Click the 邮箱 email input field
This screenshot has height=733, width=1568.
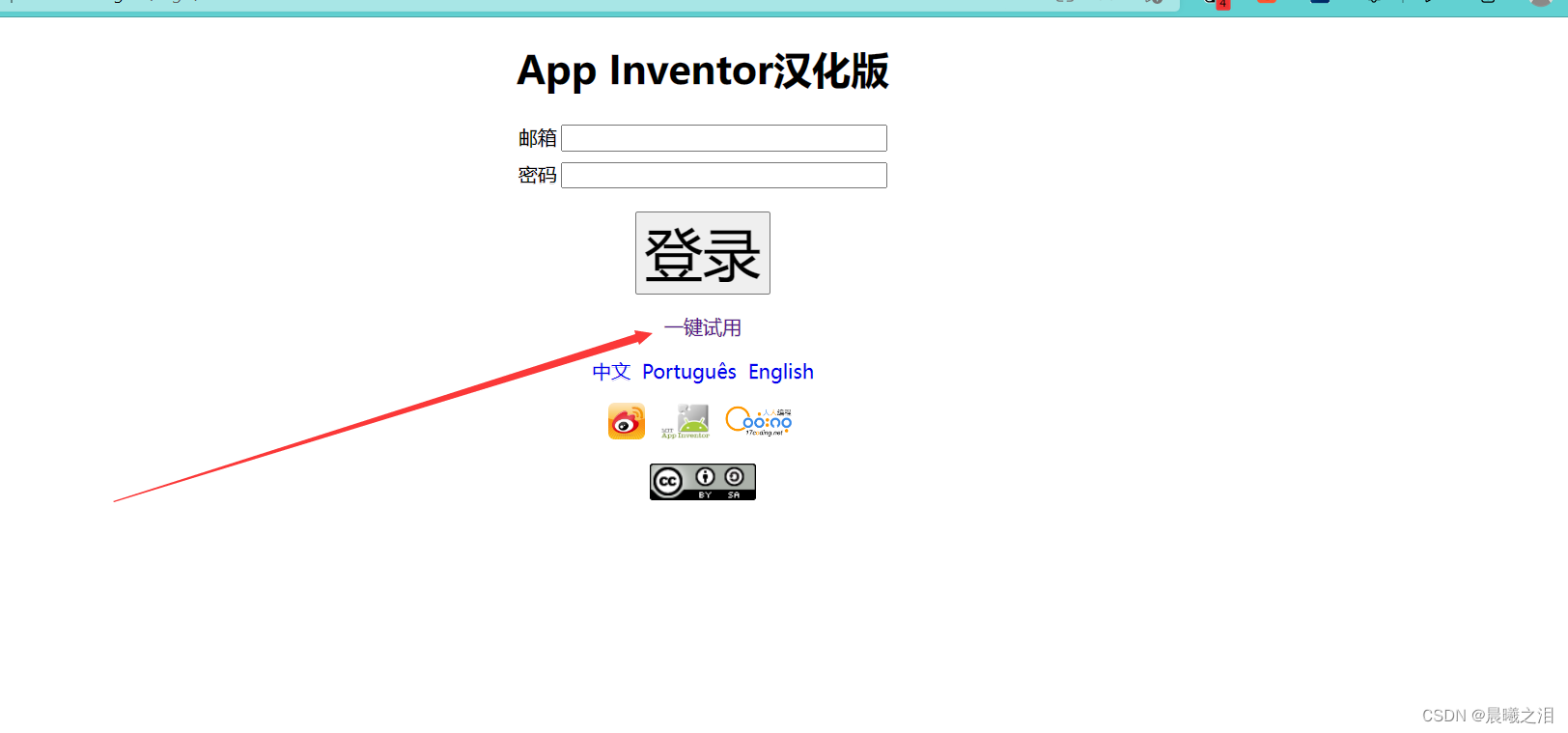click(x=723, y=138)
